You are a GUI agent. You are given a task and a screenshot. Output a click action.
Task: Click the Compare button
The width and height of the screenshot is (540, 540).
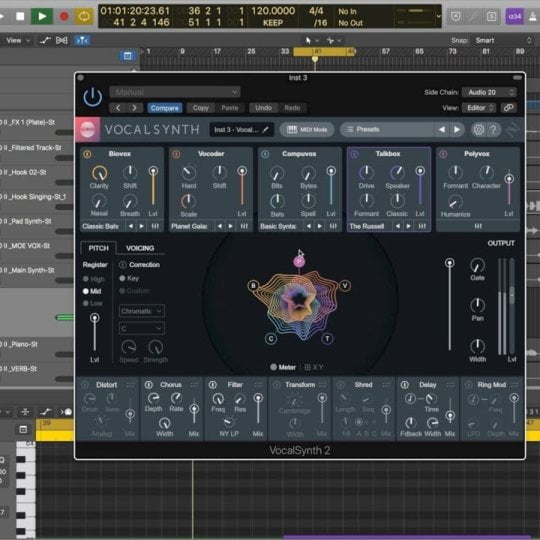tap(165, 108)
